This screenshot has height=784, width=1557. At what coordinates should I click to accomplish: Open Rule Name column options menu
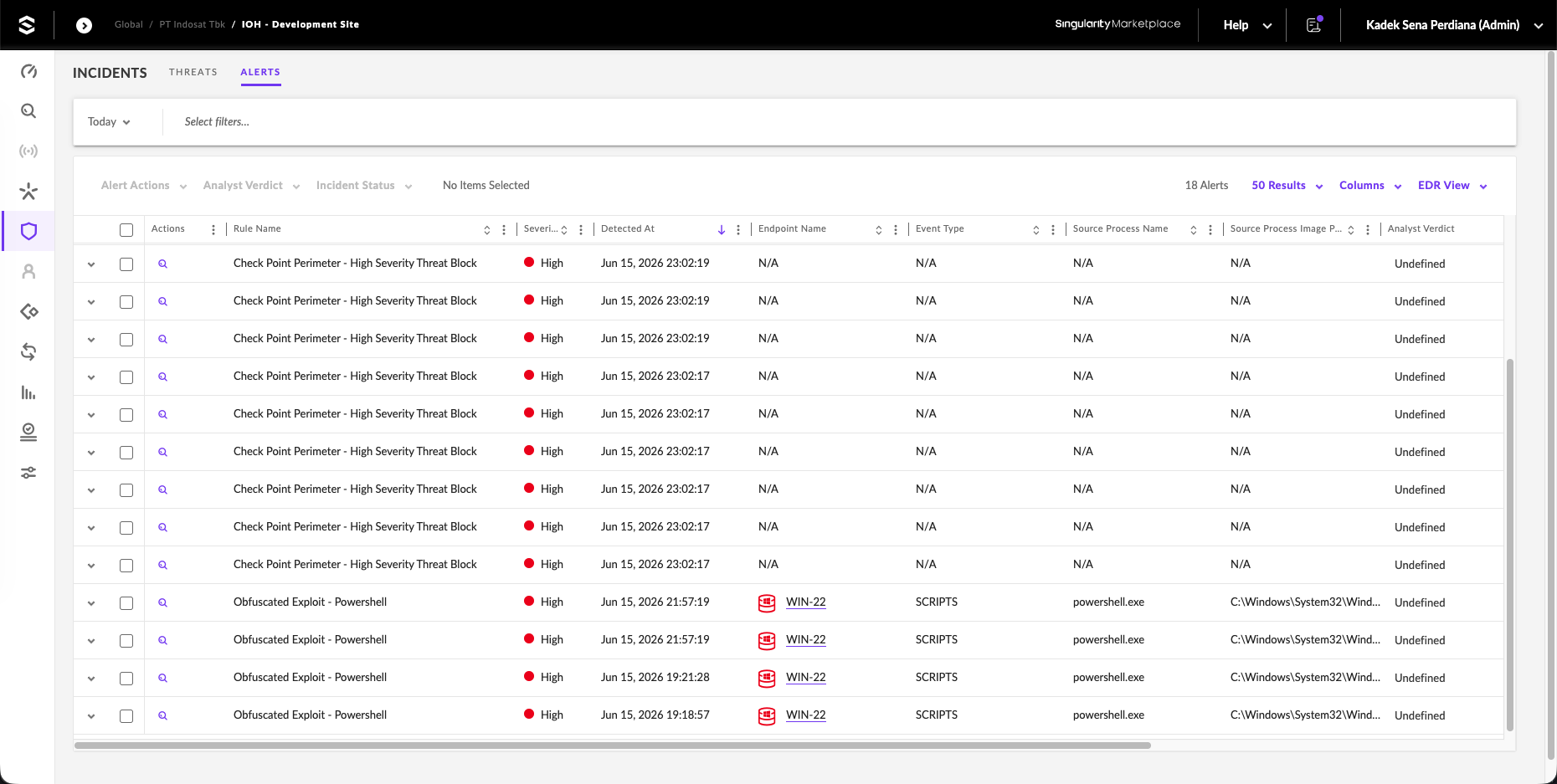504,229
